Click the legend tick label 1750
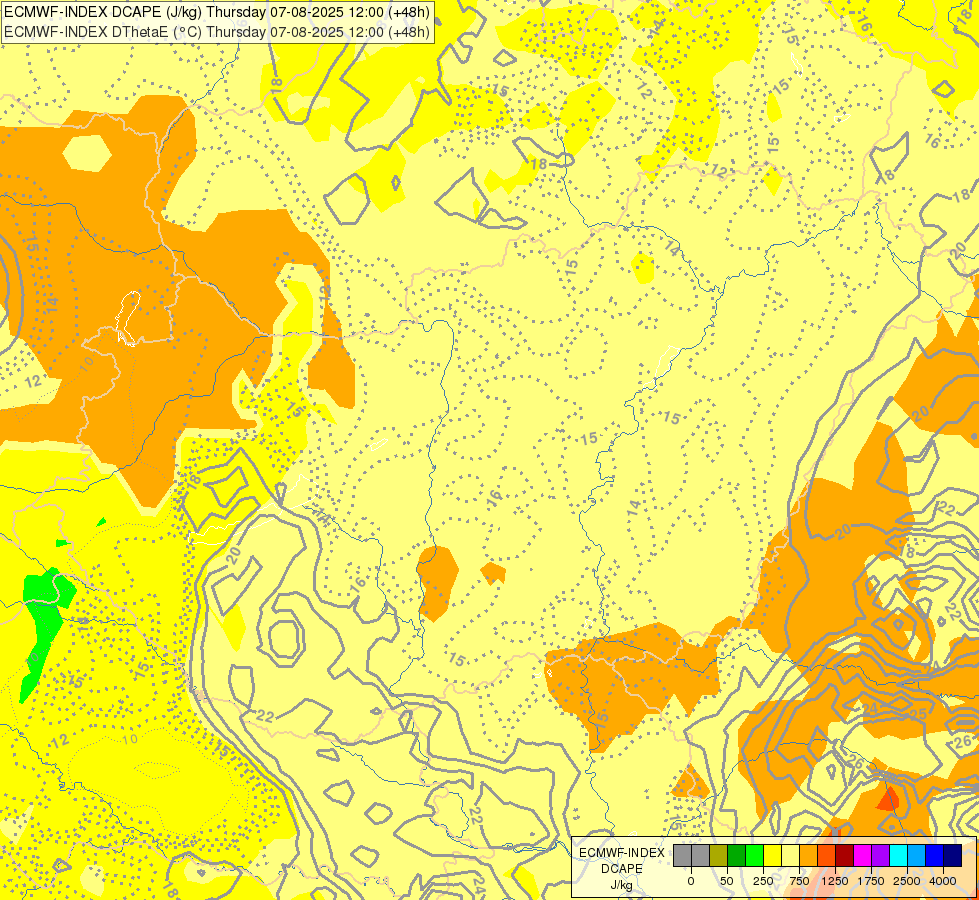Viewport: 979px width, 900px height. [871, 881]
